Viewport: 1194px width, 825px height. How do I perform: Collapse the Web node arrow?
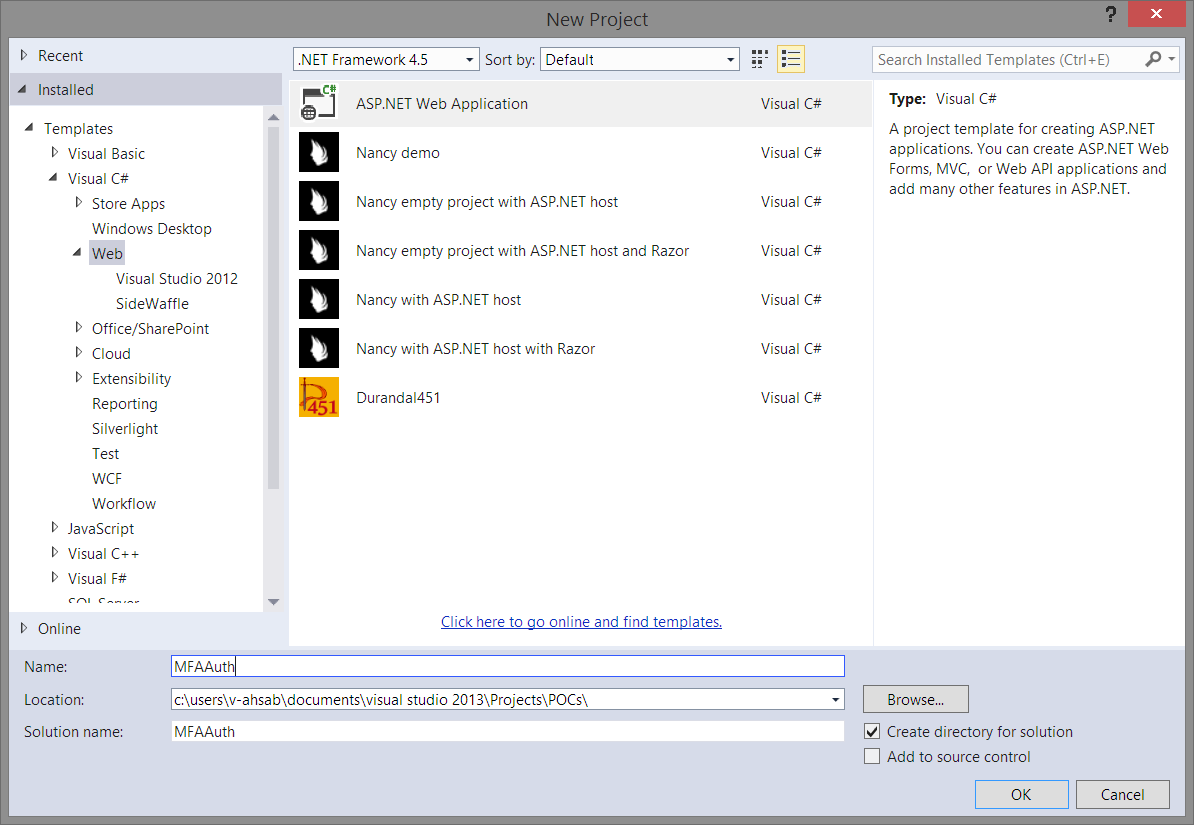tap(78, 252)
